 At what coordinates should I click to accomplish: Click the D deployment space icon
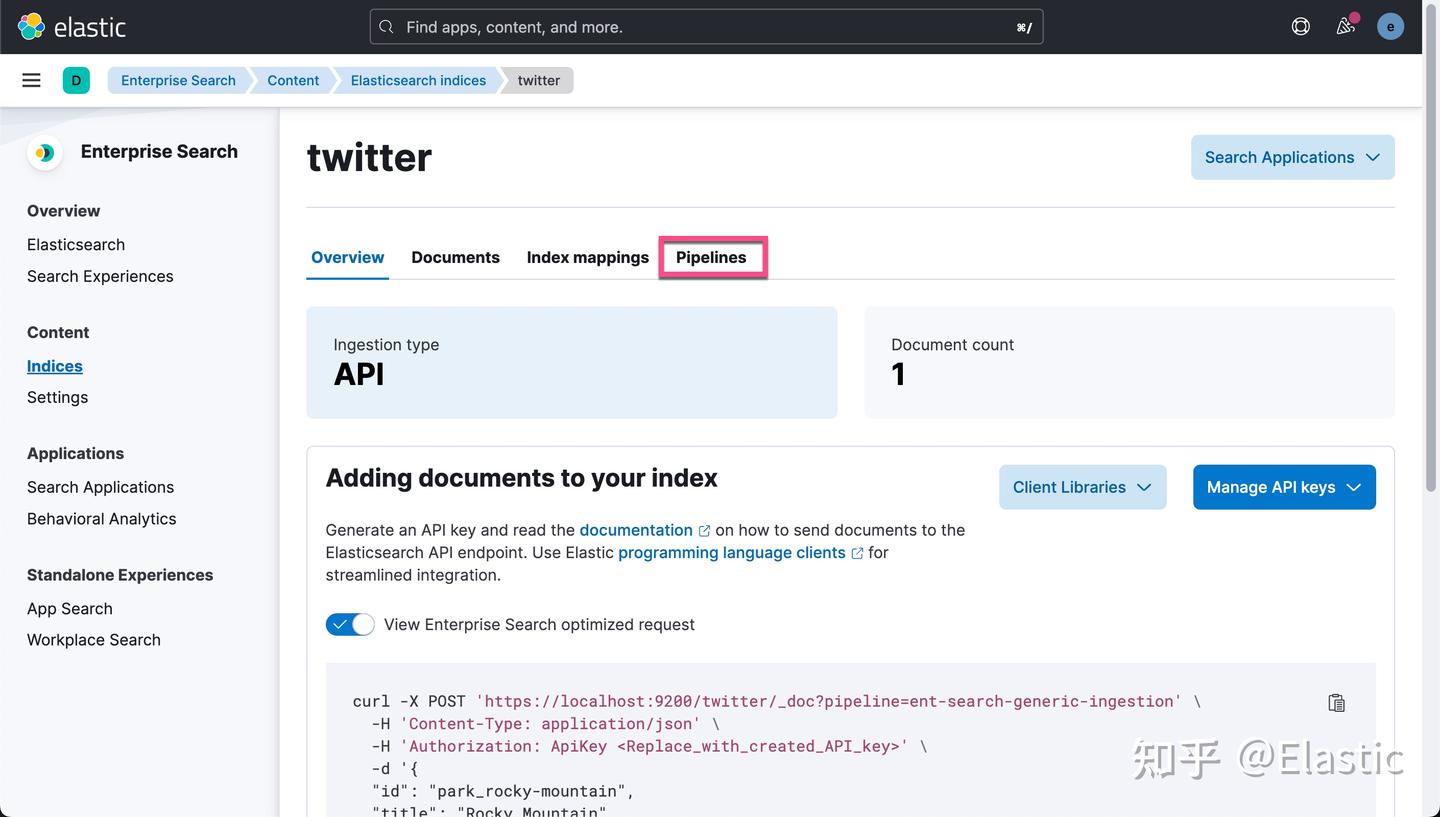pos(77,79)
